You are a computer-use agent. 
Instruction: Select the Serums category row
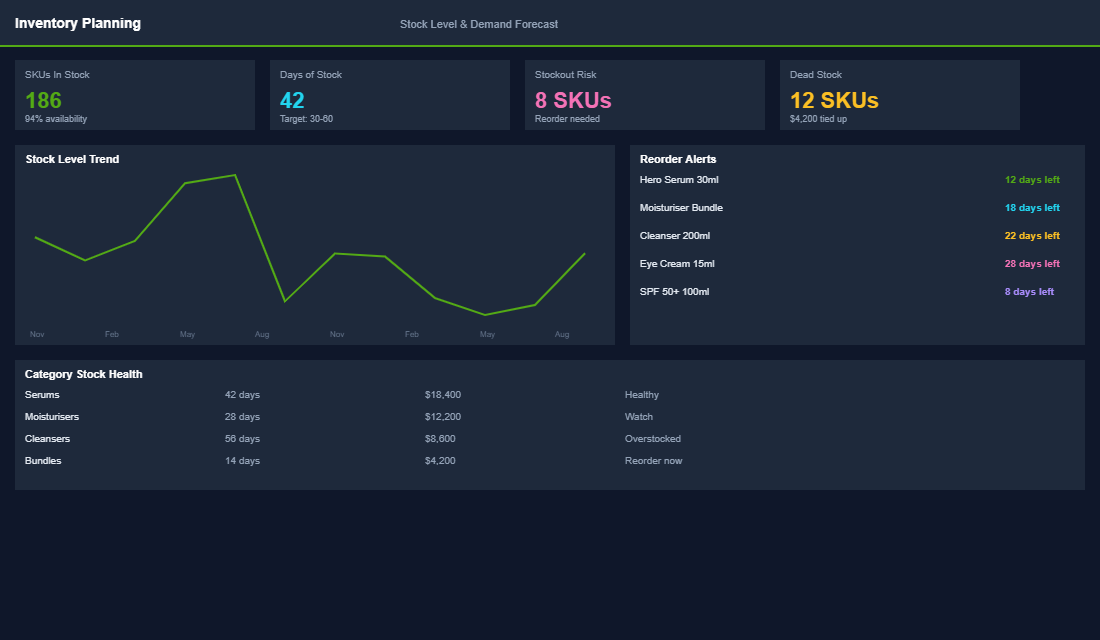pyautogui.click(x=42, y=395)
